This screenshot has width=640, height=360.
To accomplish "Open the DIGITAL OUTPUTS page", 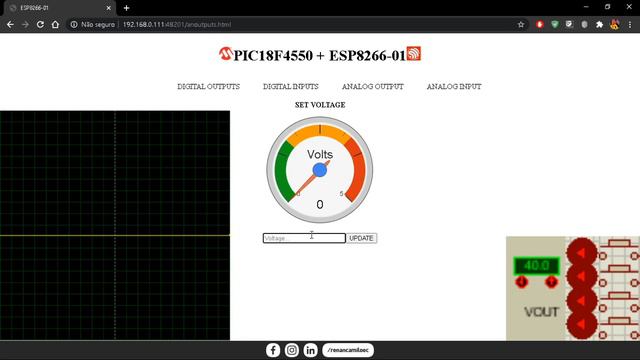I will 209,87.
